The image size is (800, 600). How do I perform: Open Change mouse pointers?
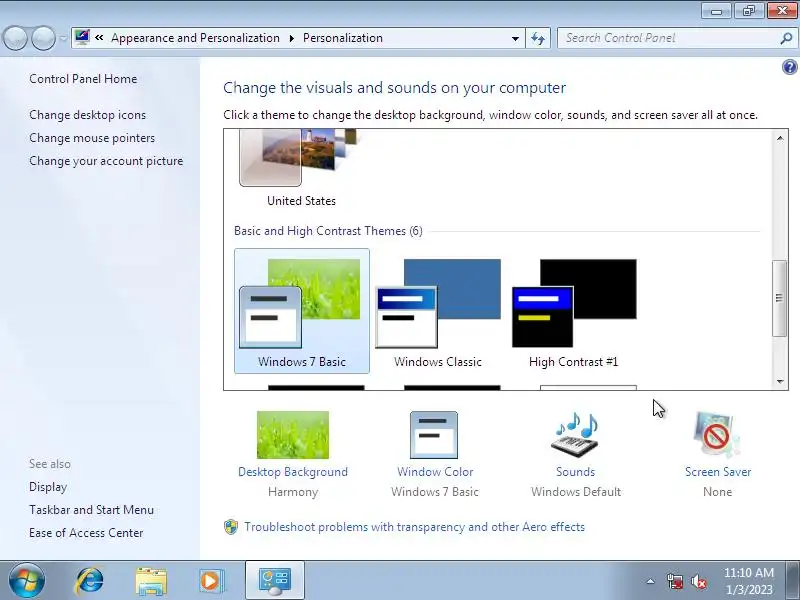click(x=92, y=138)
